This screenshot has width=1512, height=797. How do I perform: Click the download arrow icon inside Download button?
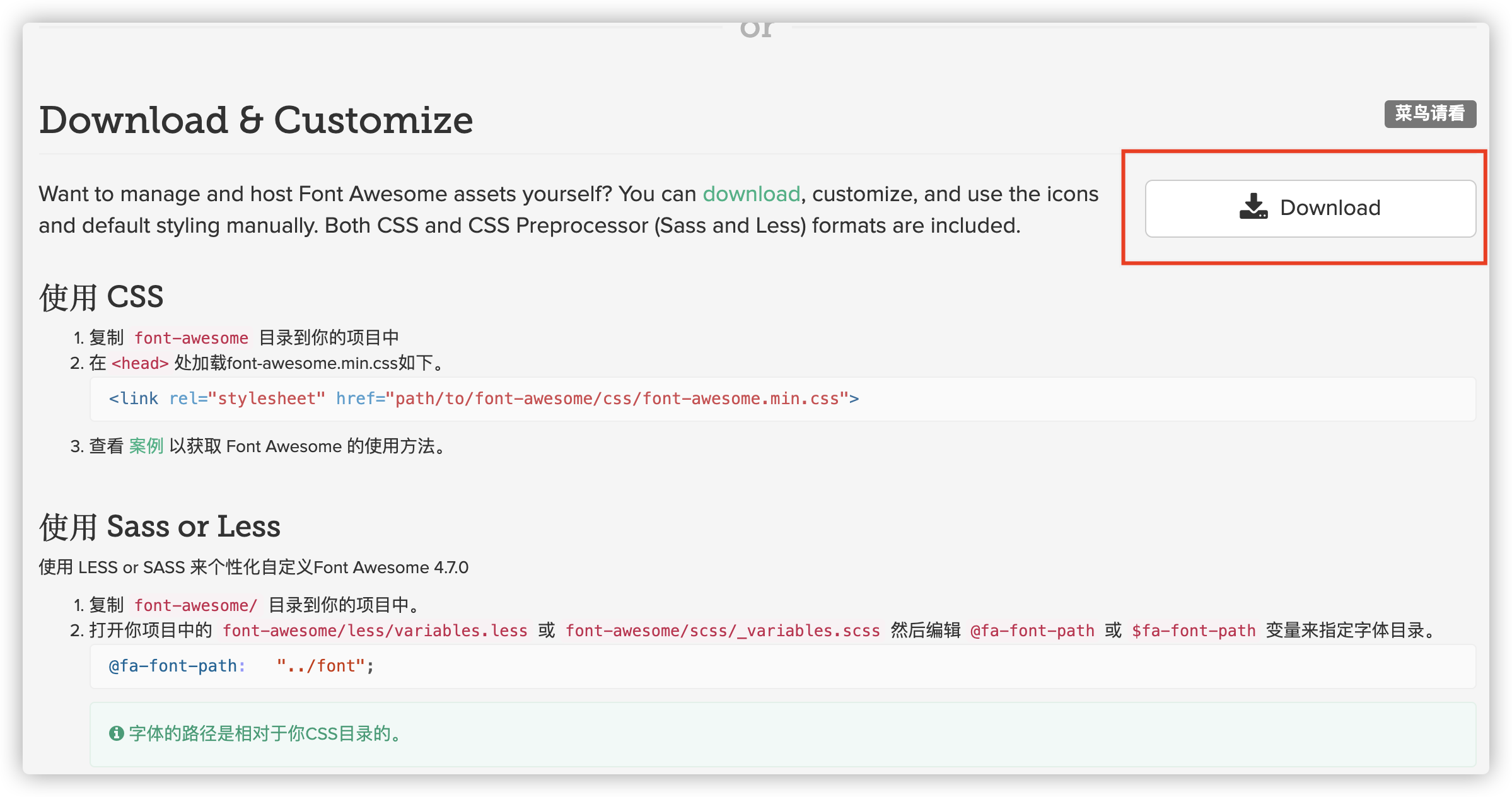pos(1253,206)
